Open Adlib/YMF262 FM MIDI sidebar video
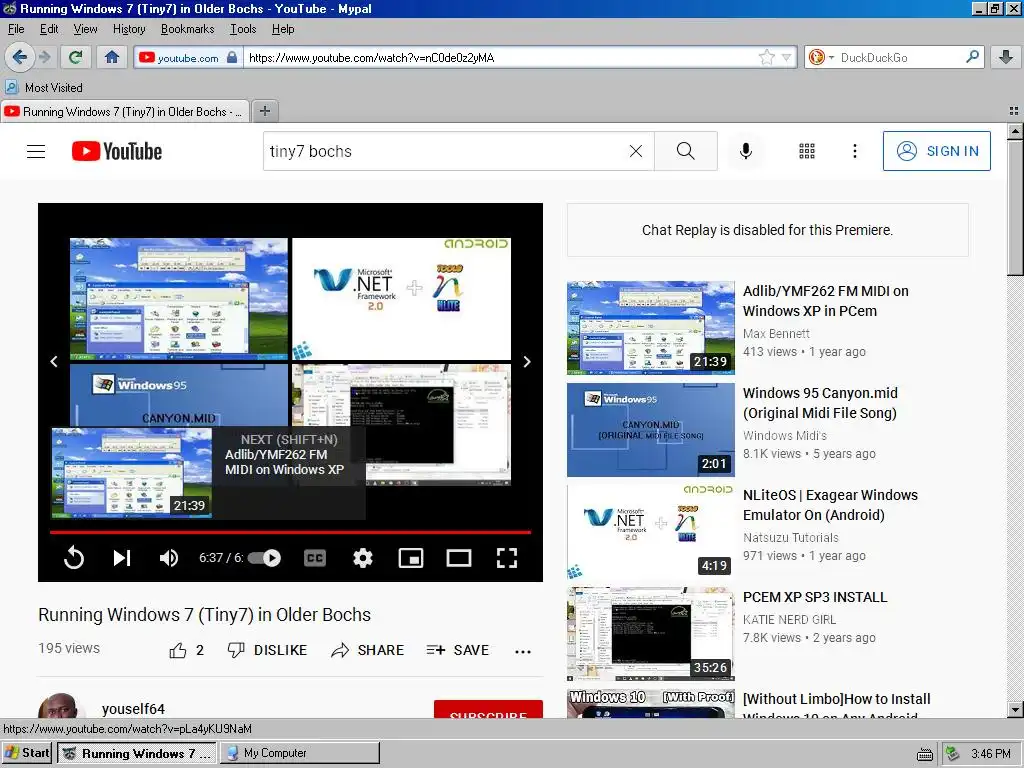 (x=825, y=301)
